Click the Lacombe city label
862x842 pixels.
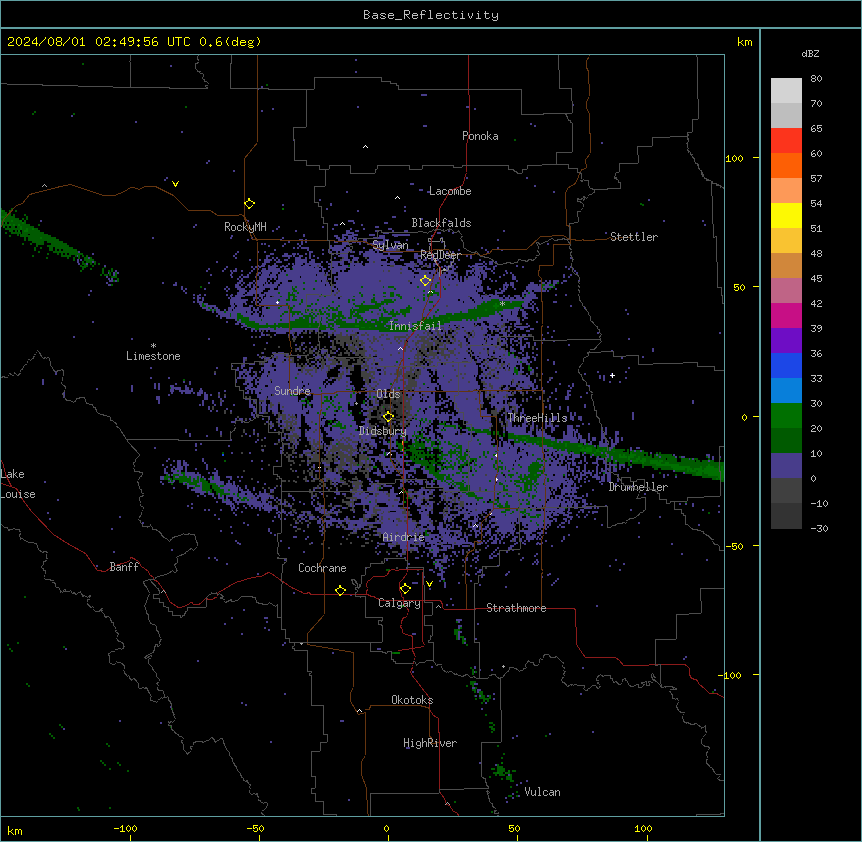450,191
